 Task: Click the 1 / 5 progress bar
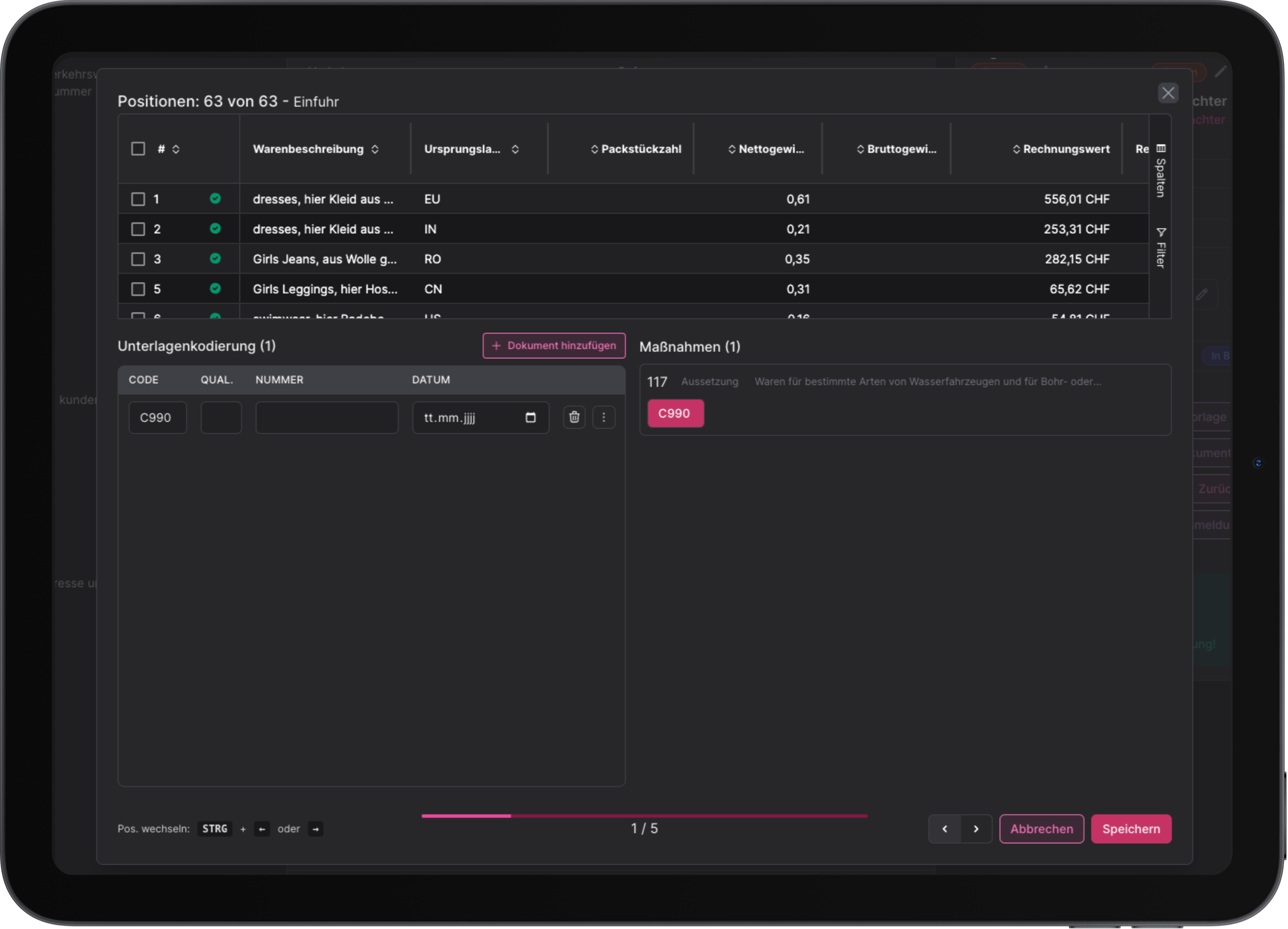pos(644,816)
